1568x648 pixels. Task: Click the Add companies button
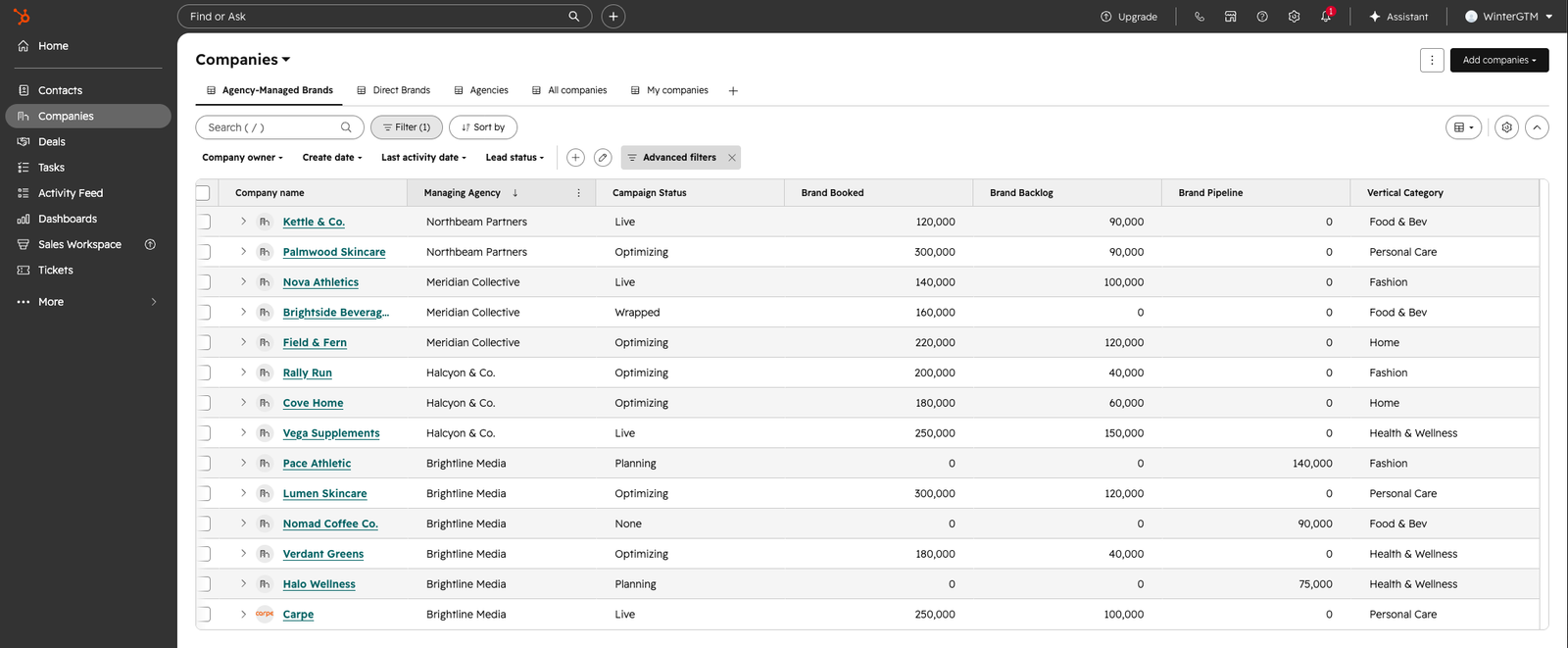[x=1499, y=60]
